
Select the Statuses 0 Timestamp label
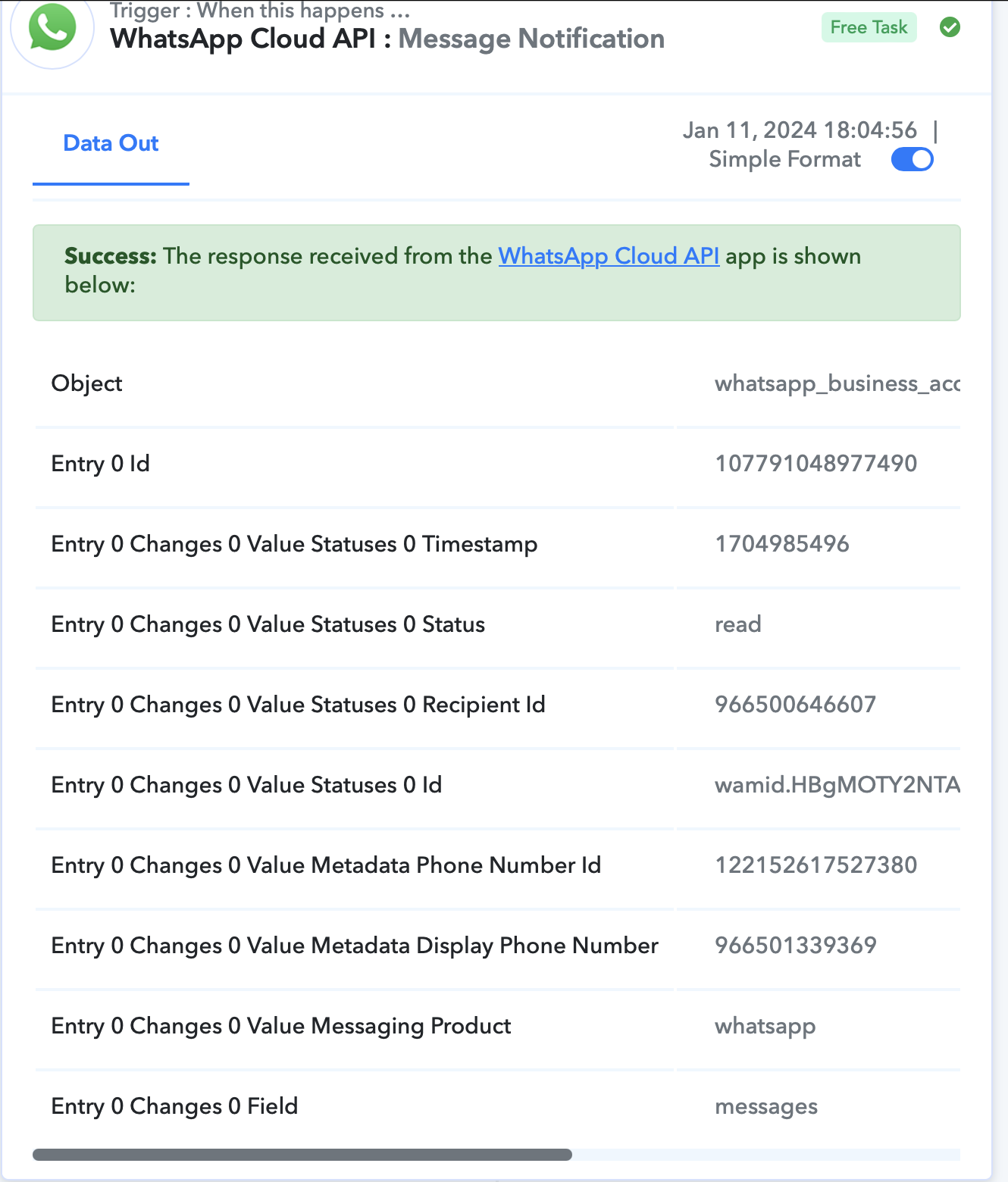(294, 544)
